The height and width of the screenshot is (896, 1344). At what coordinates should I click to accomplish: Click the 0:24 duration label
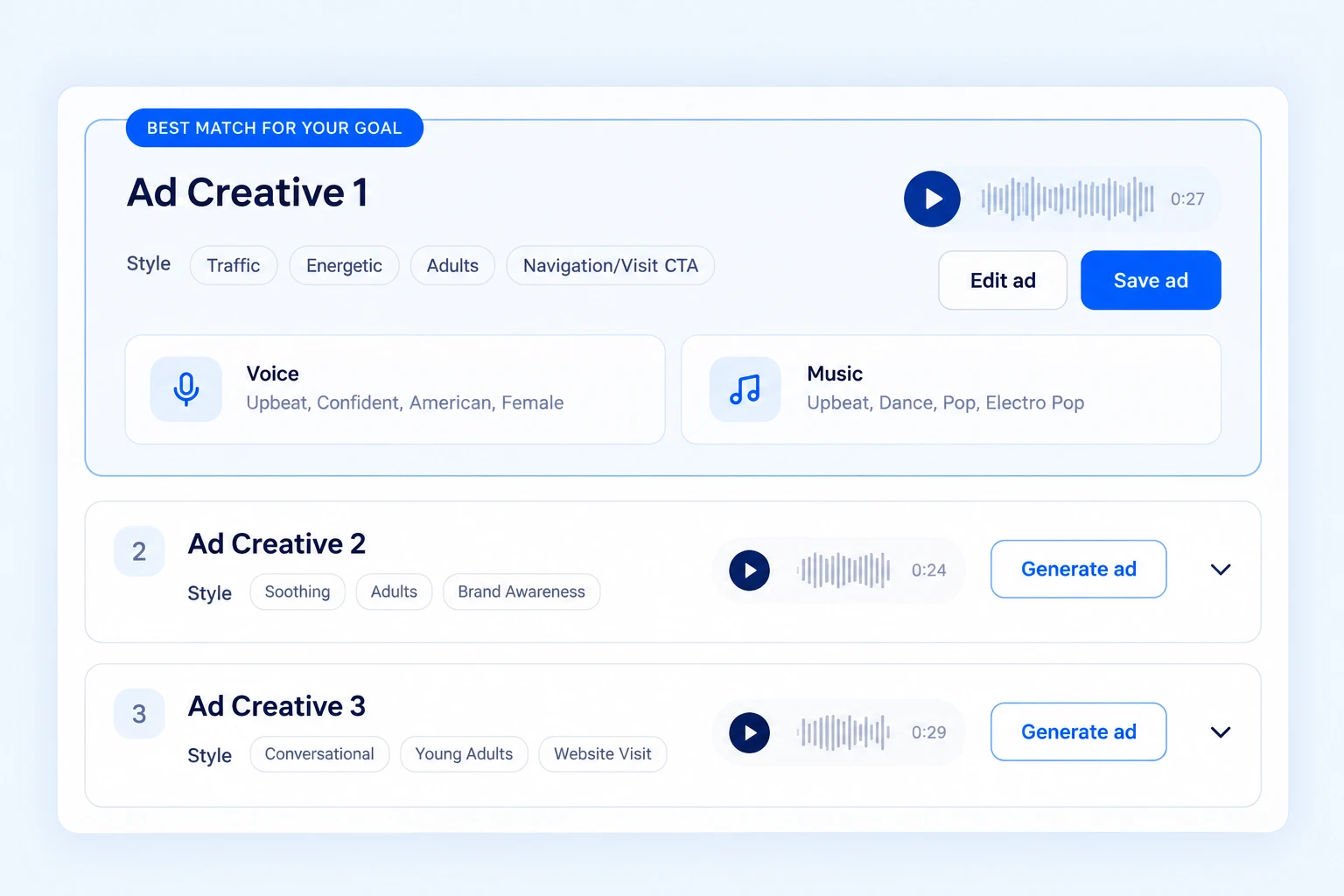point(929,570)
